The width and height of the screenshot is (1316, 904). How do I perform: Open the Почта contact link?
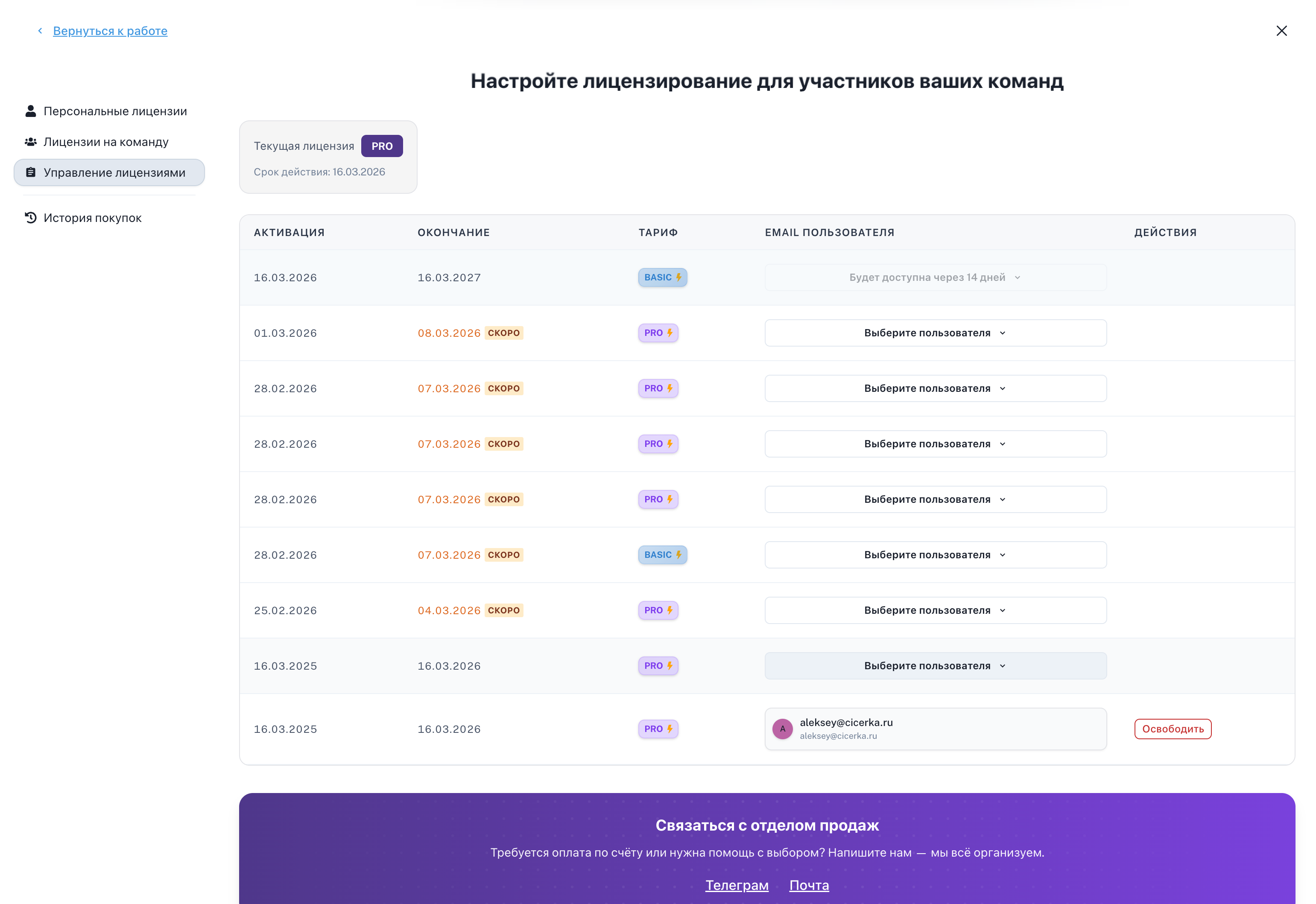808,885
